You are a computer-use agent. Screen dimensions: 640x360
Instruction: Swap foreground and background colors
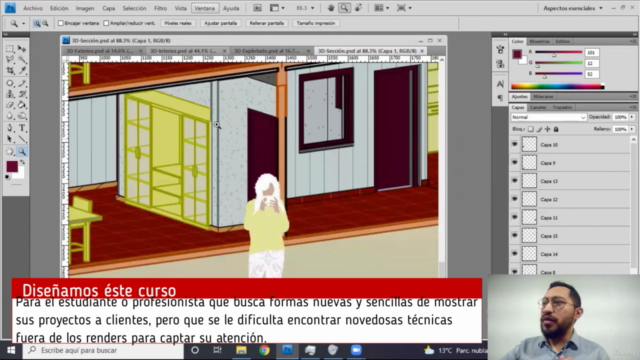[x=22, y=162]
